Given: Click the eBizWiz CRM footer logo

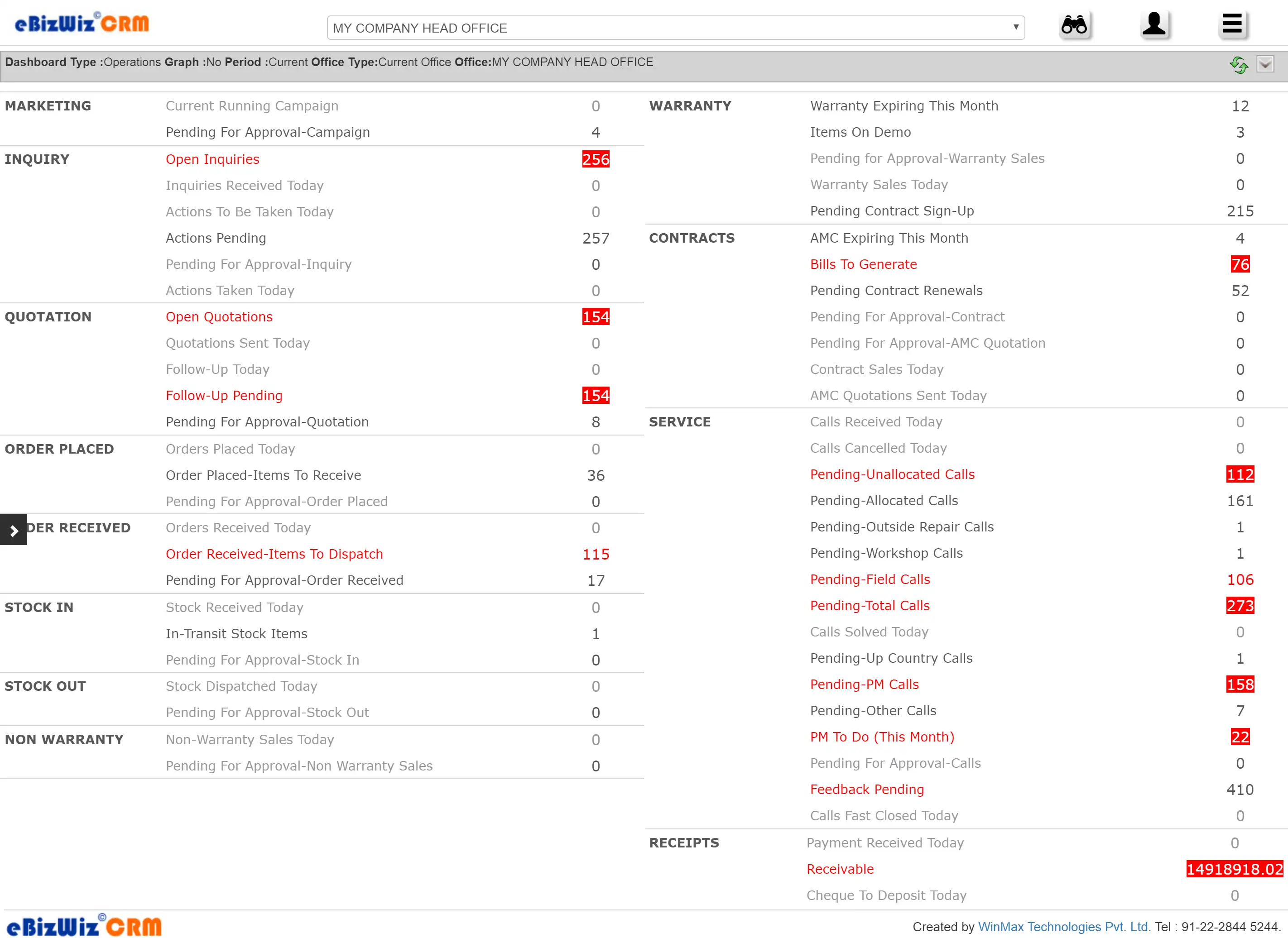Looking at the screenshot, I should (84, 925).
